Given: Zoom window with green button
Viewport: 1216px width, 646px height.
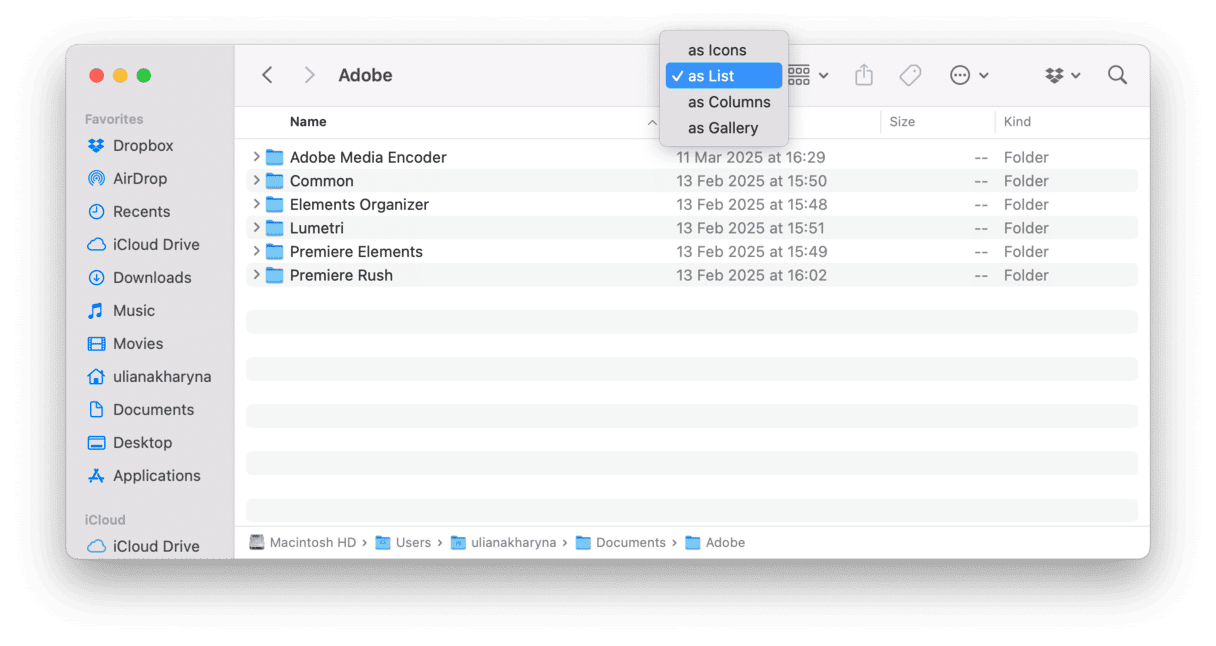Looking at the screenshot, I should coord(144,75).
